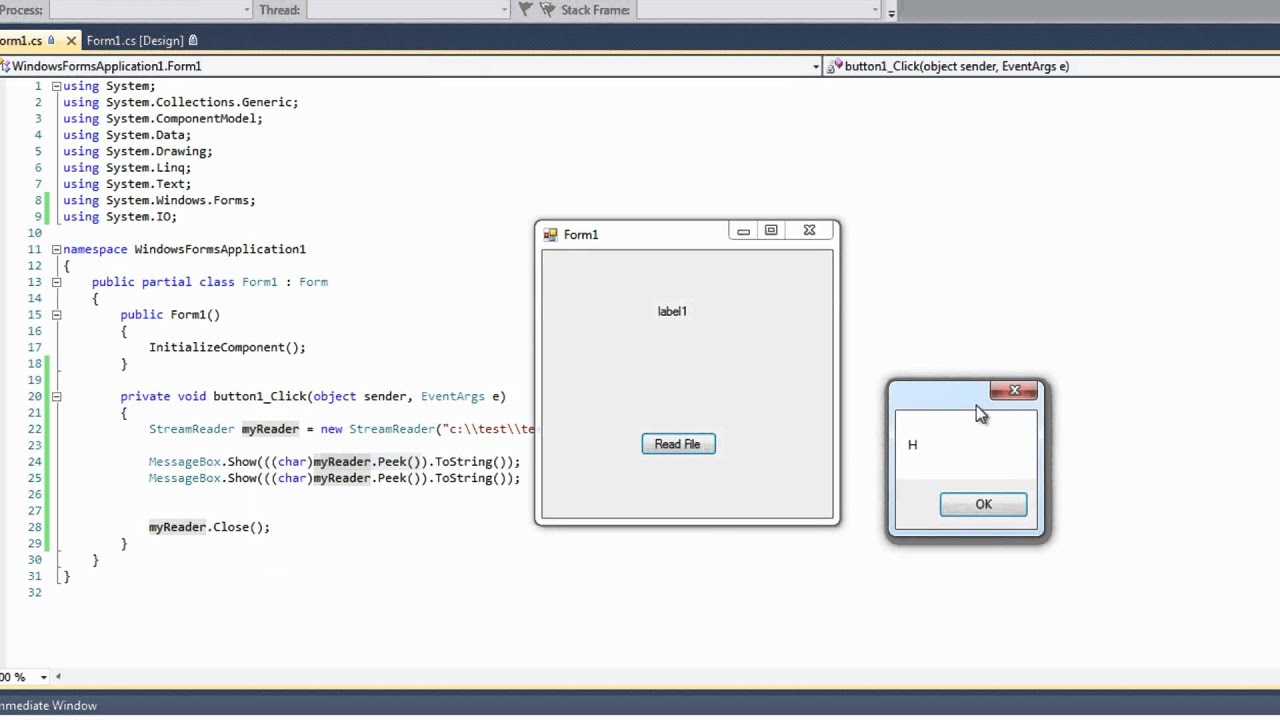Image resolution: width=1280 pixels, height=720 pixels.
Task: Open the Stack Frame dropdown
Action: point(875,10)
